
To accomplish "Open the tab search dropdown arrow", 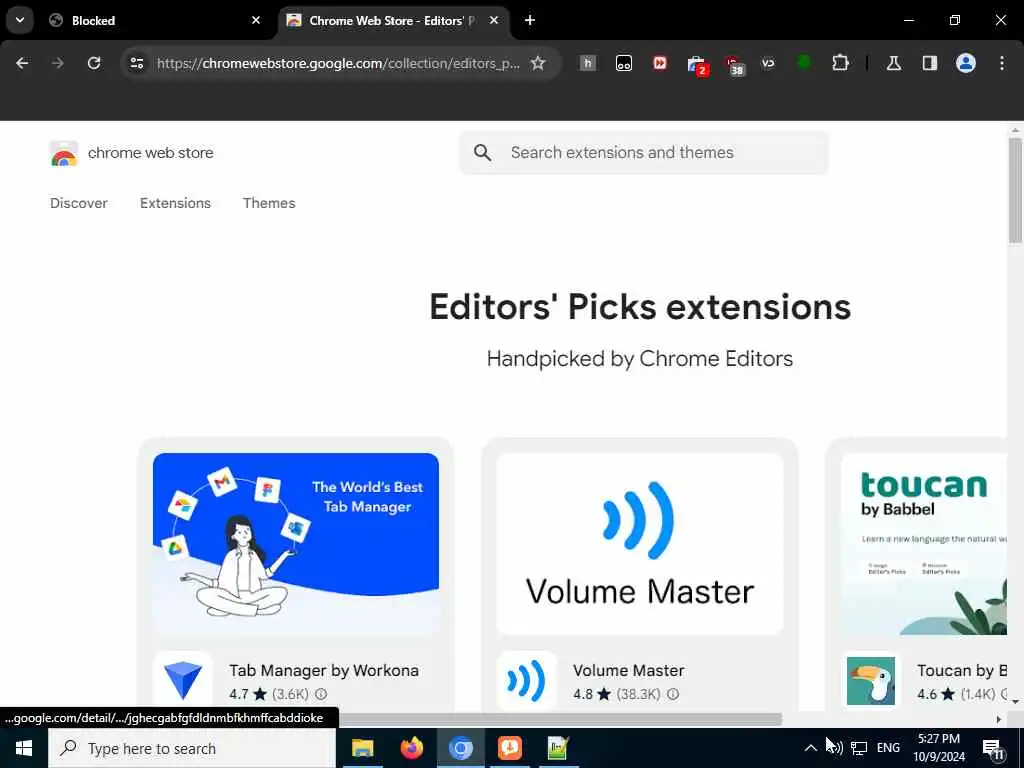I will [x=20, y=20].
